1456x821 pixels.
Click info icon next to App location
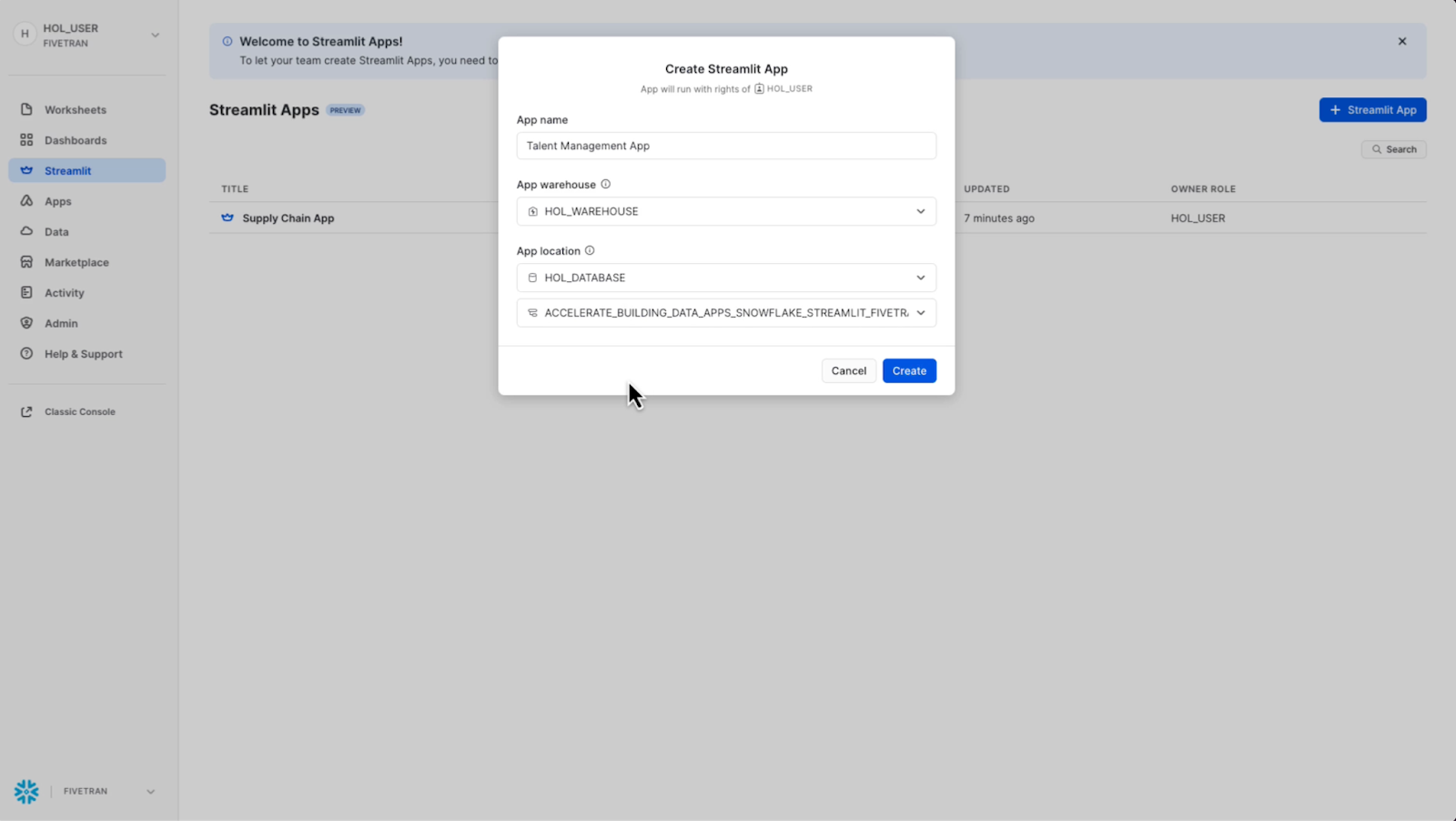590,250
